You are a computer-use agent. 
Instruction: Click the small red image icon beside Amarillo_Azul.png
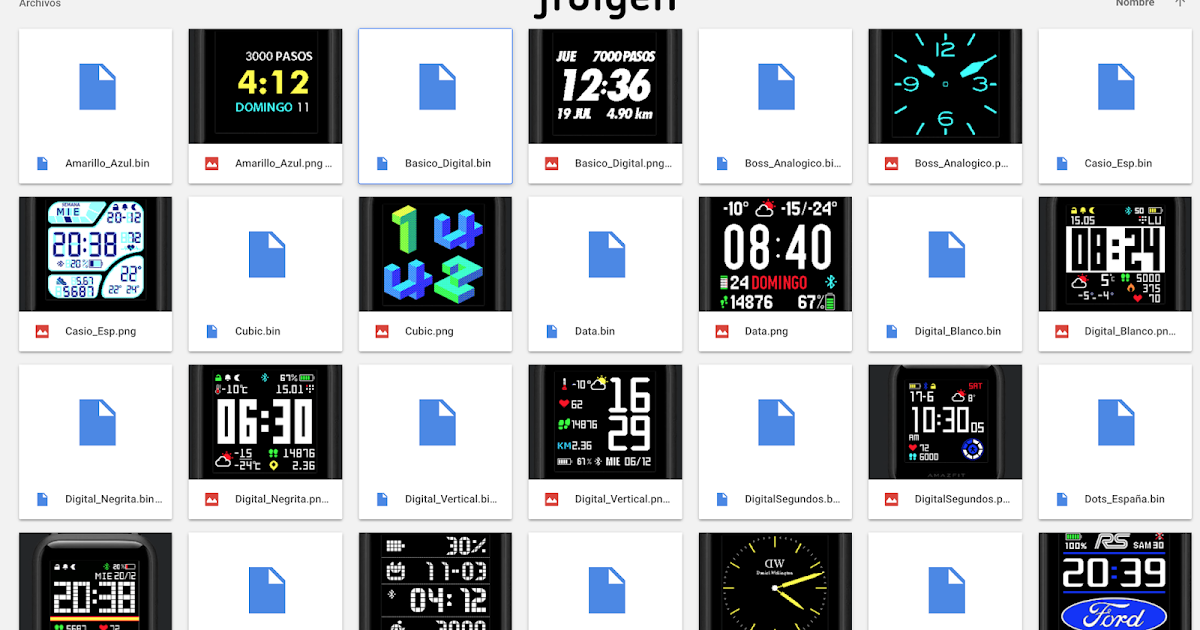point(212,163)
